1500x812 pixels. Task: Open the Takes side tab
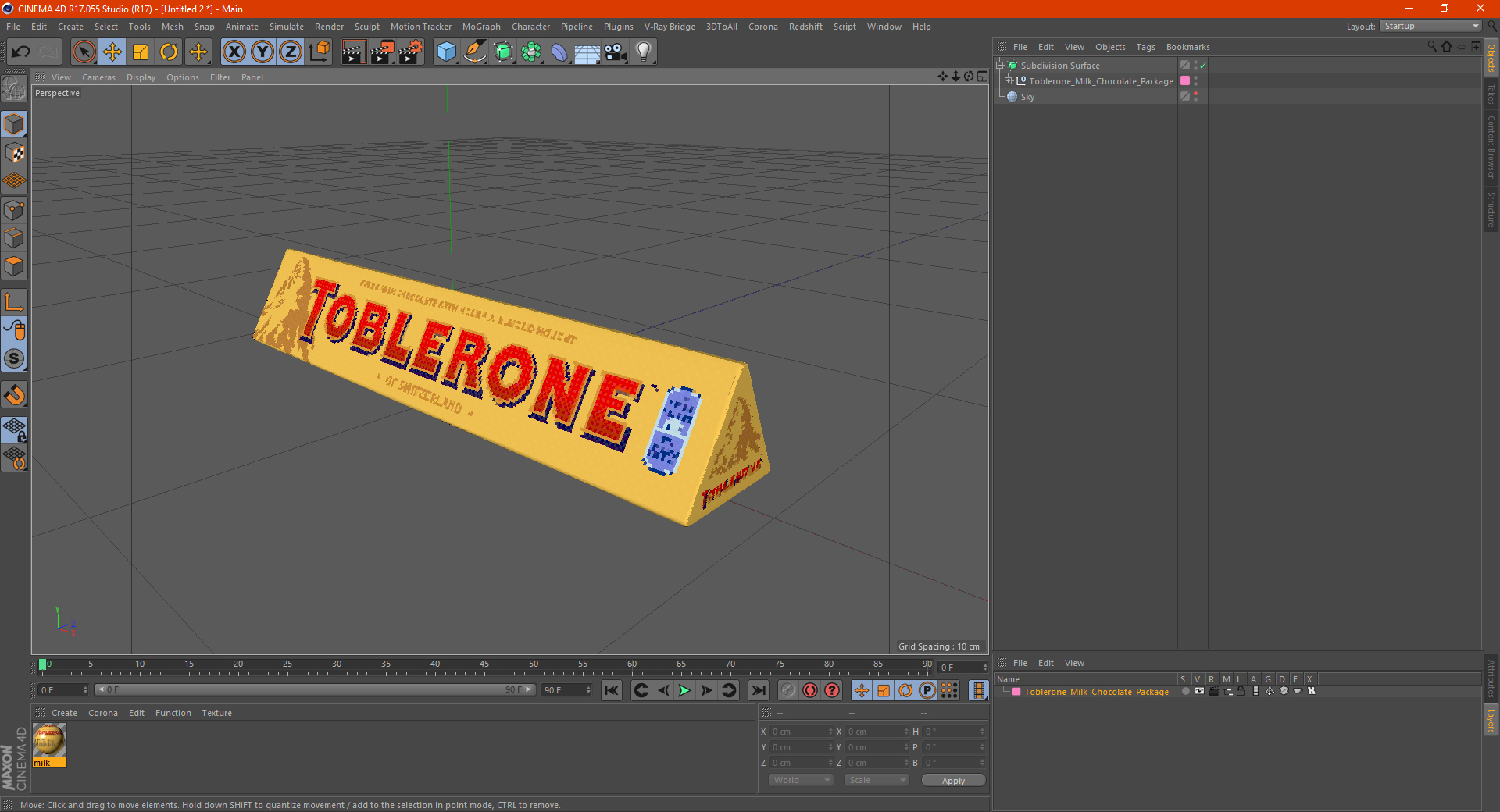point(1491,94)
